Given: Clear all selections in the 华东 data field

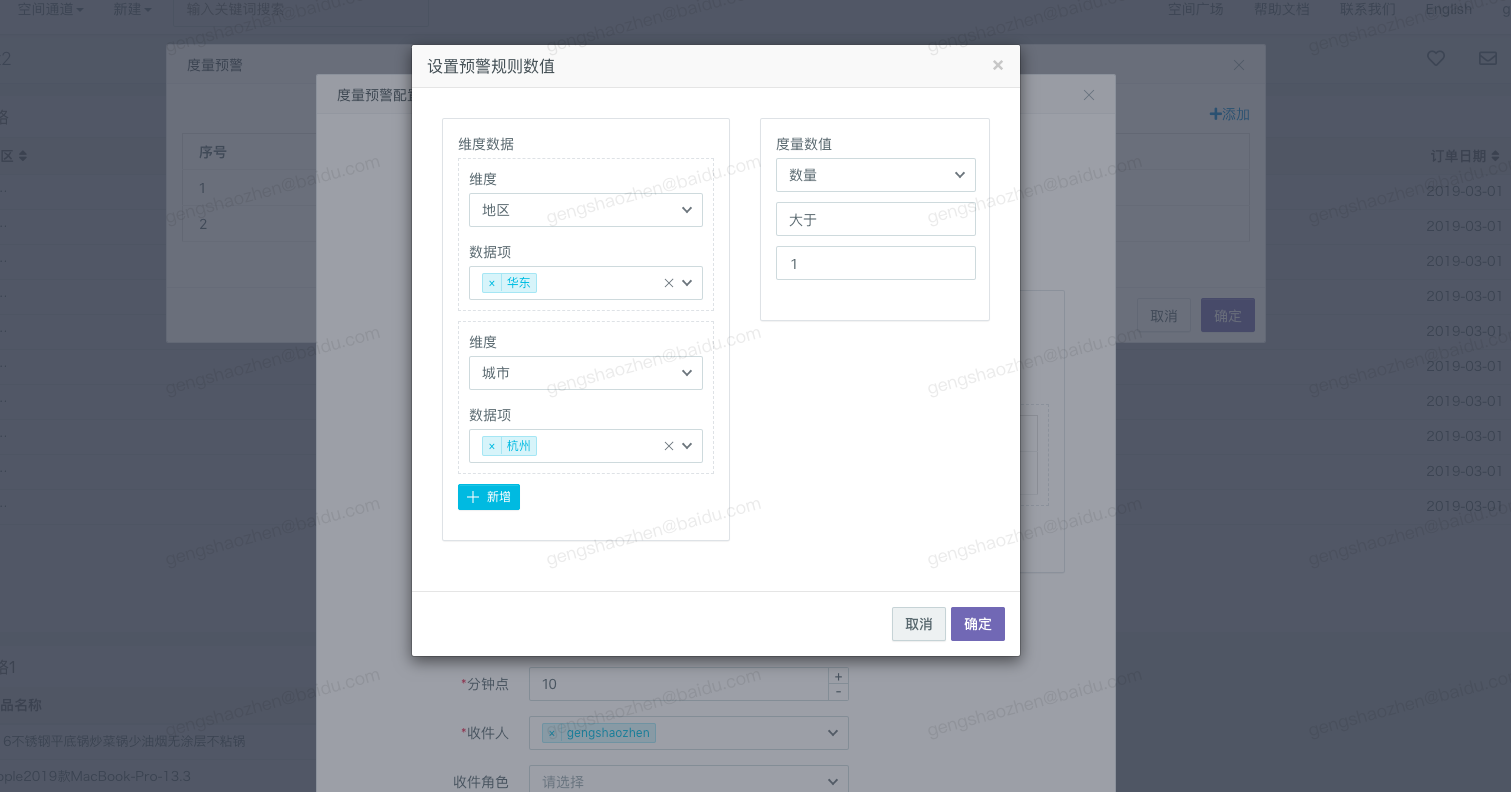Looking at the screenshot, I should (669, 283).
